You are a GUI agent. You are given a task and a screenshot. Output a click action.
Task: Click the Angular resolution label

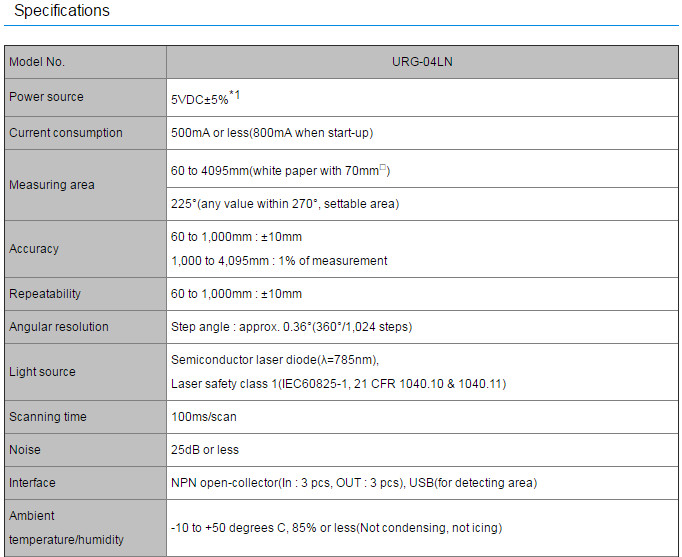tap(59, 327)
